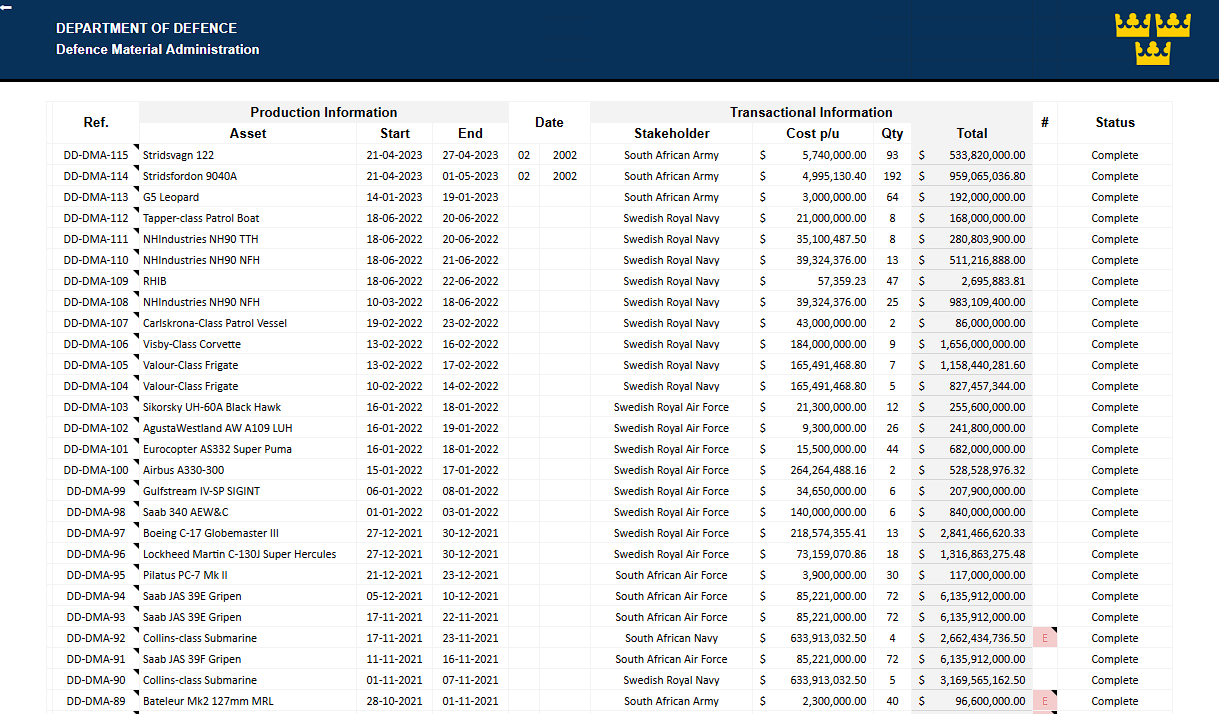The image size is (1219, 714).
Task: Select the 2002 date cell in the DD-DMA-115 row
Action: pyautogui.click(x=565, y=155)
